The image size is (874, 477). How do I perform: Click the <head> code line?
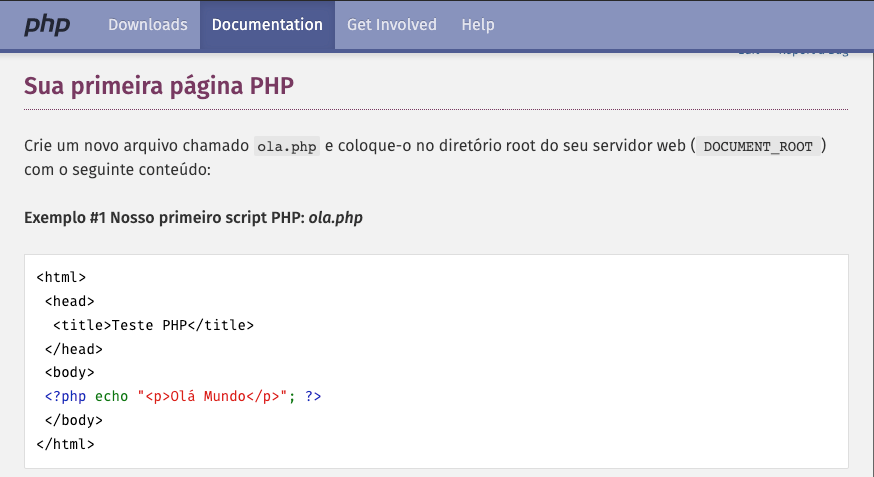click(70, 301)
